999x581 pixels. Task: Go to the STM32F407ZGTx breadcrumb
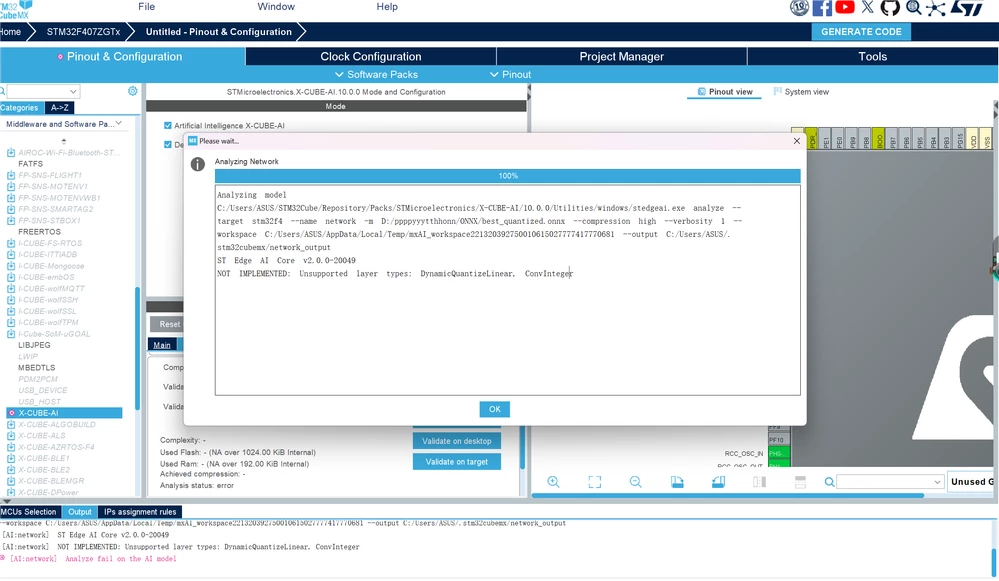(x=83, y=32)
